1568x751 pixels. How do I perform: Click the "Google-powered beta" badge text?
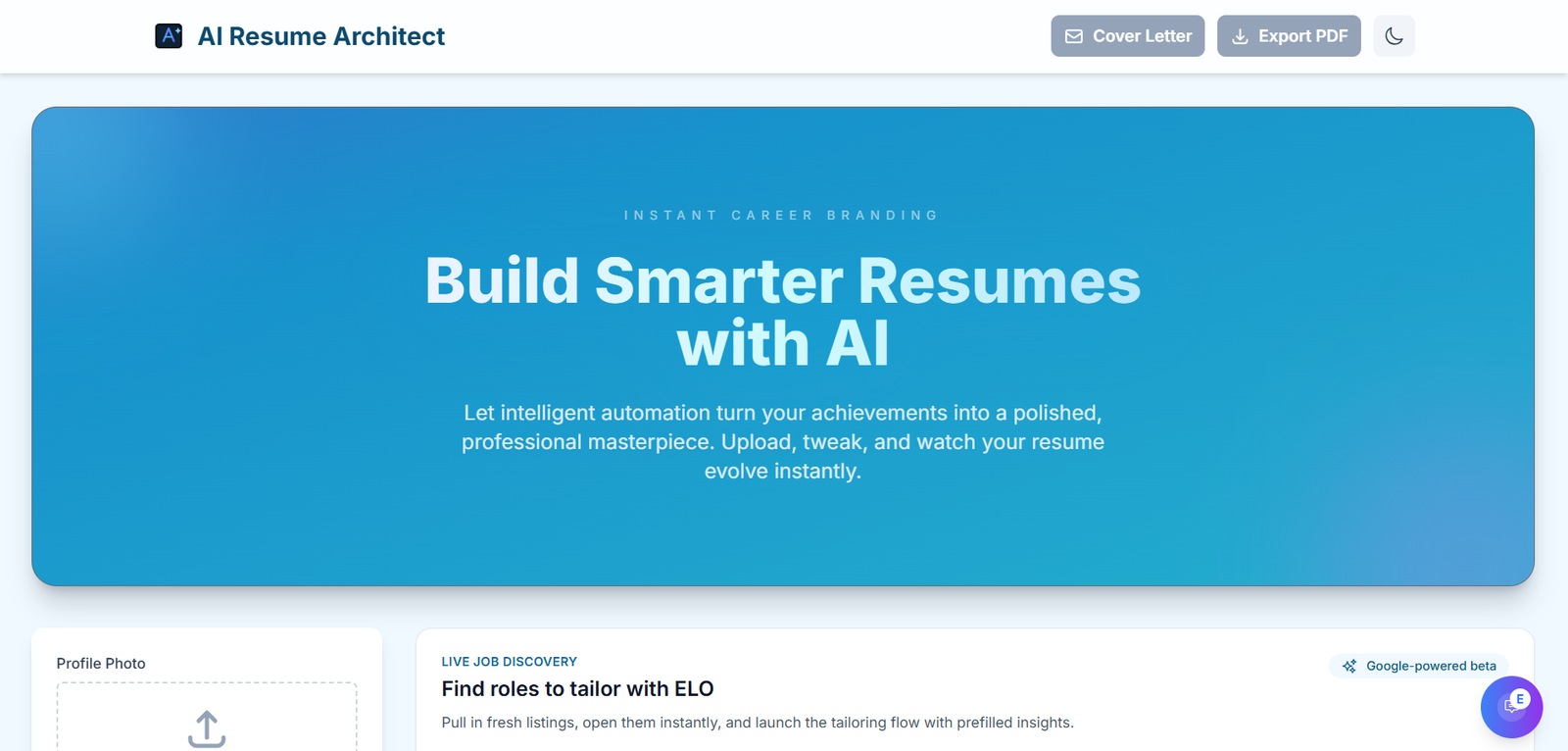click(x=1431, y=666)
